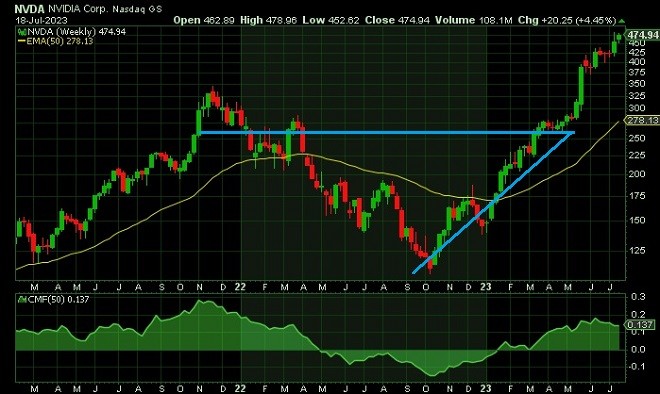The width and height of the screenshot is (660, 394).
Task: Click the 200 price axis label
Action: 636,174
